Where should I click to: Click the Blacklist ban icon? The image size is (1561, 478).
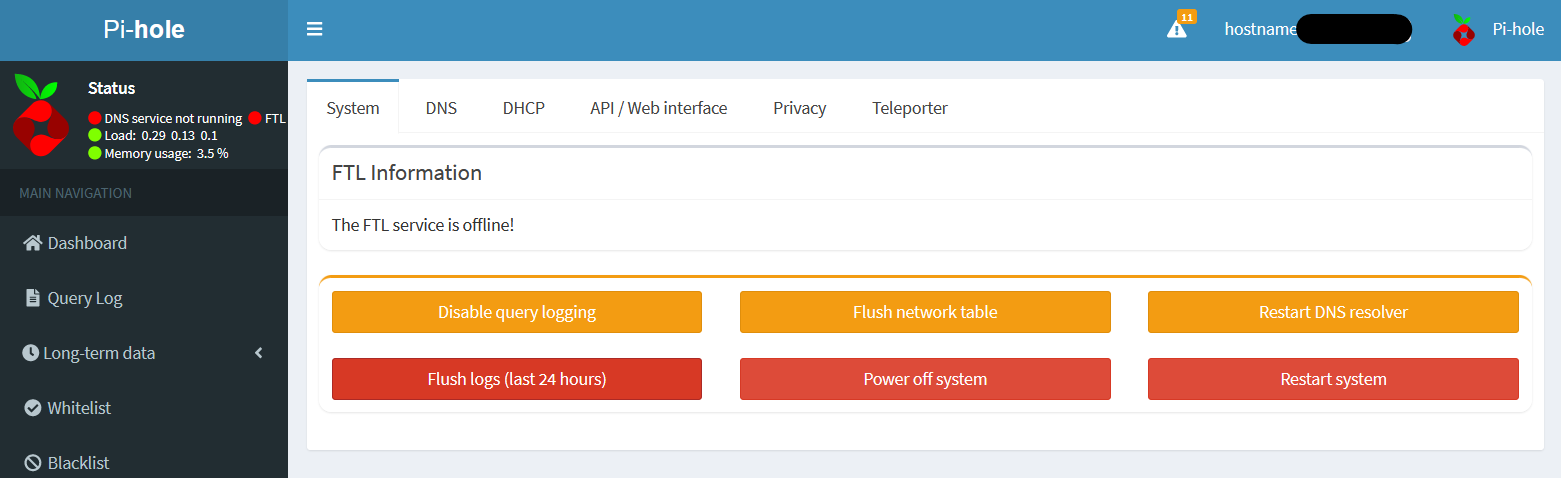32,463
